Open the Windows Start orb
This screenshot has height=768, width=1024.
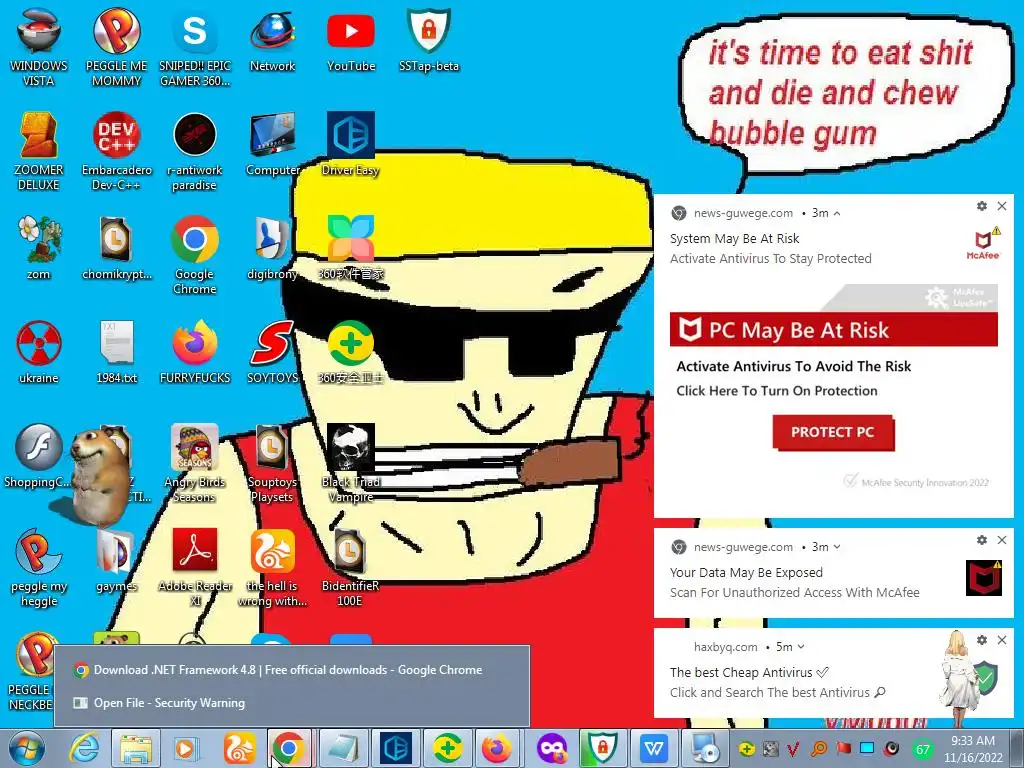[x=26, y=748]
